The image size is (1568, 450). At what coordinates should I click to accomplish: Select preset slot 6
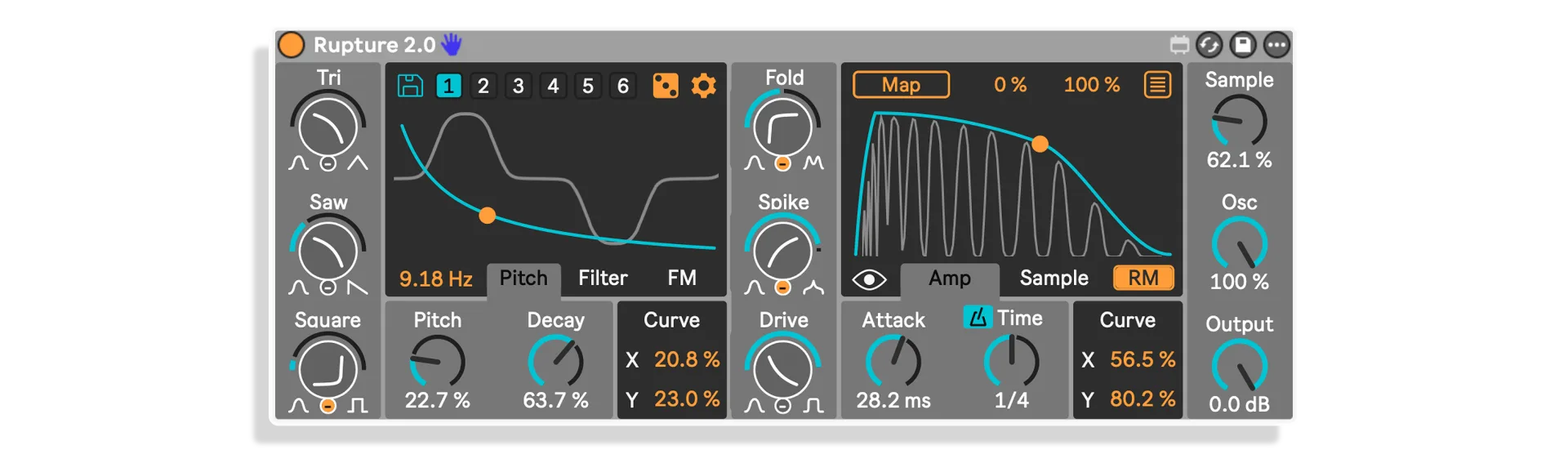pos(623,86)
